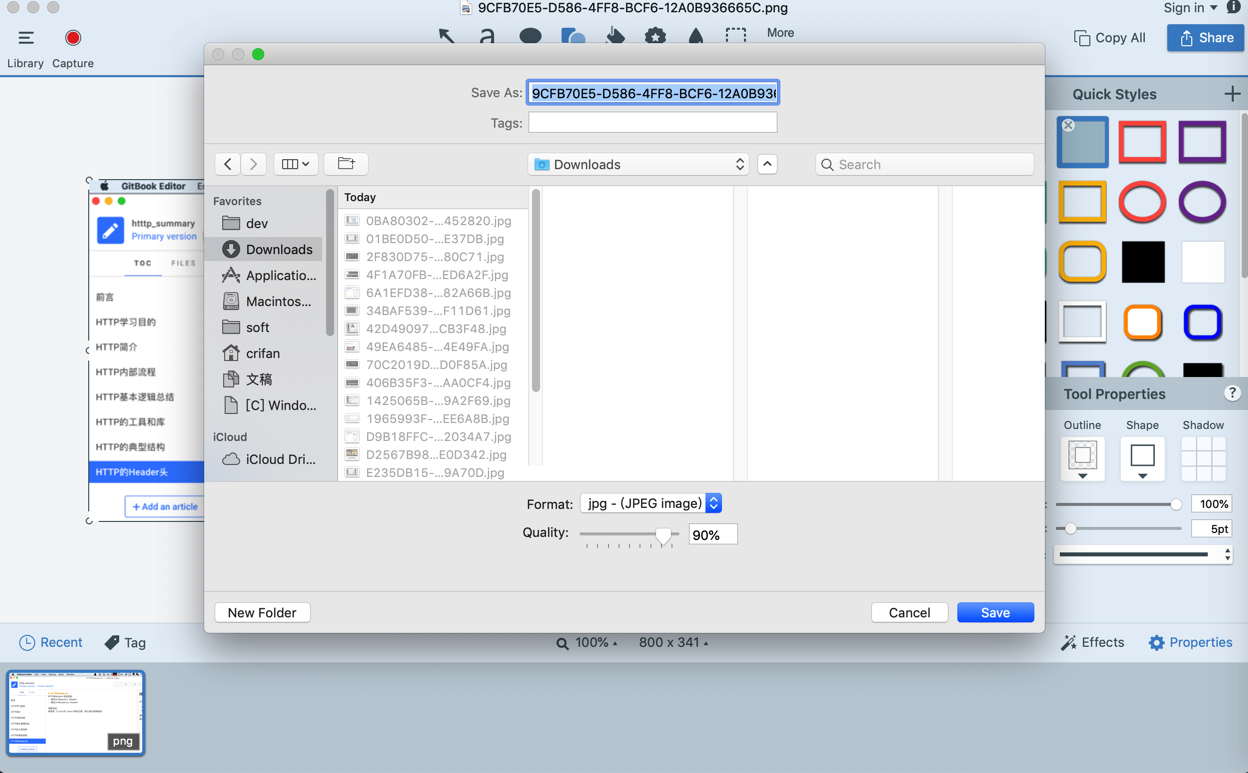Select the Blur tool in toolbar
Viewport: 1248px width, 773px height.
click(x=696, y=36)
